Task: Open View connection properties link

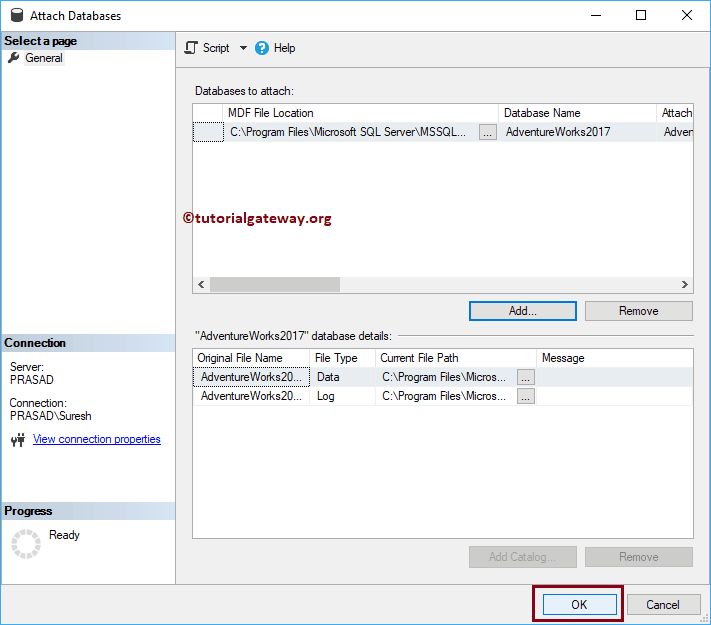Action: pyautogui.click(x=97, y=439)
